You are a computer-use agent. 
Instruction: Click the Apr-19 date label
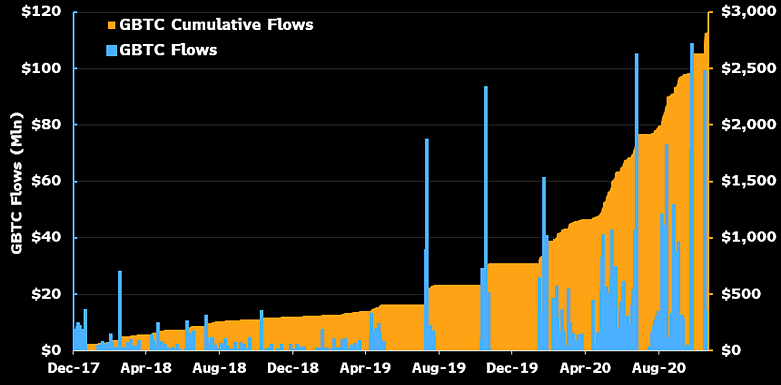pyautogui.click(x=366, y=369)
